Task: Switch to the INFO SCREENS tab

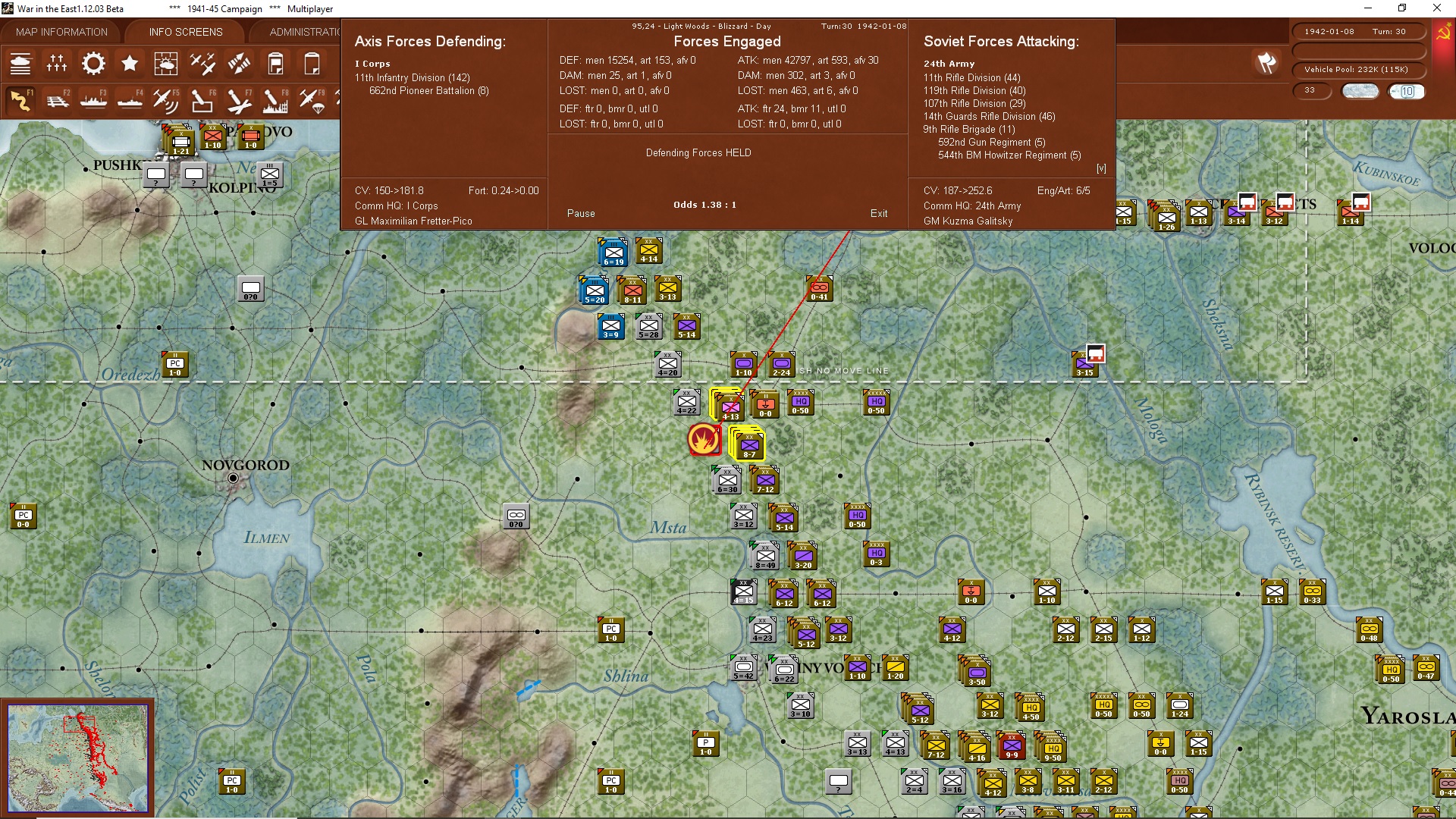Action: (x=186, y=32)
